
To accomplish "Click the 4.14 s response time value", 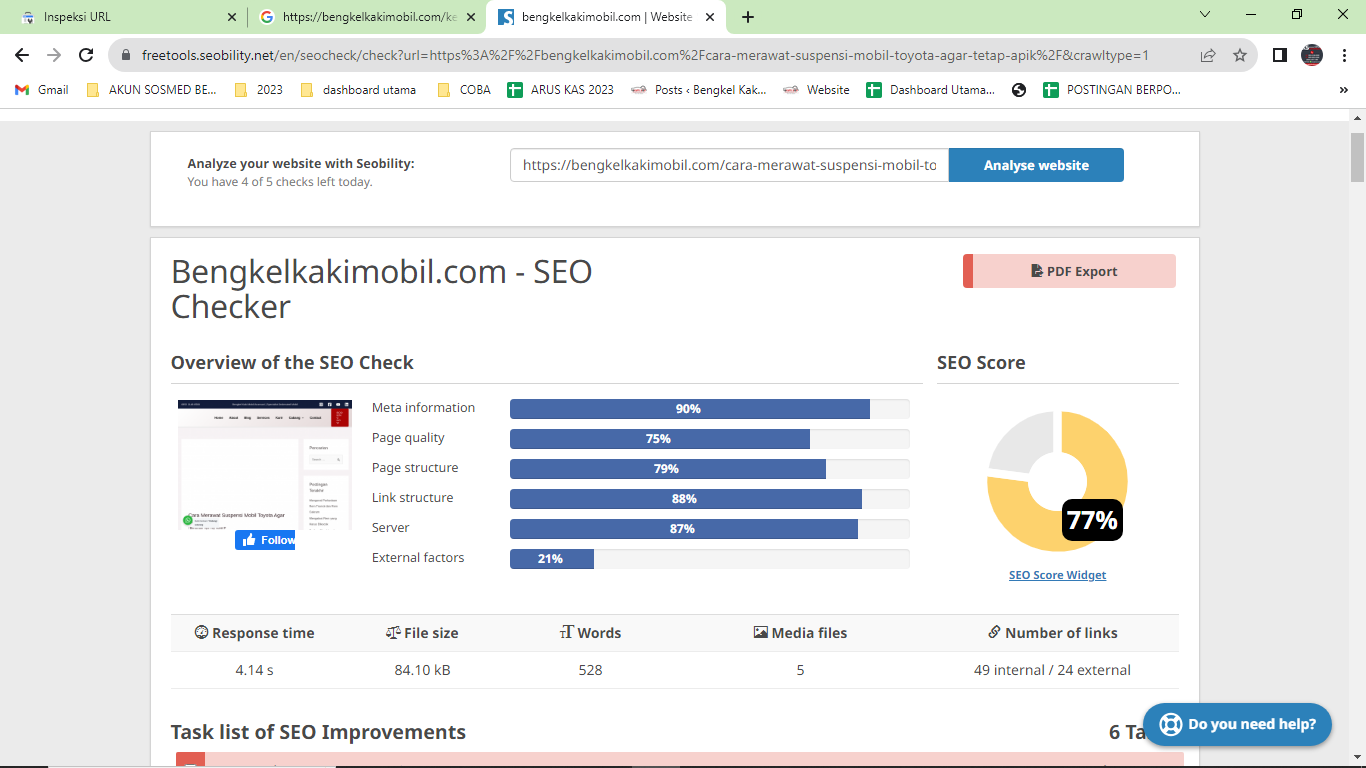I will [x=254, y=670].
